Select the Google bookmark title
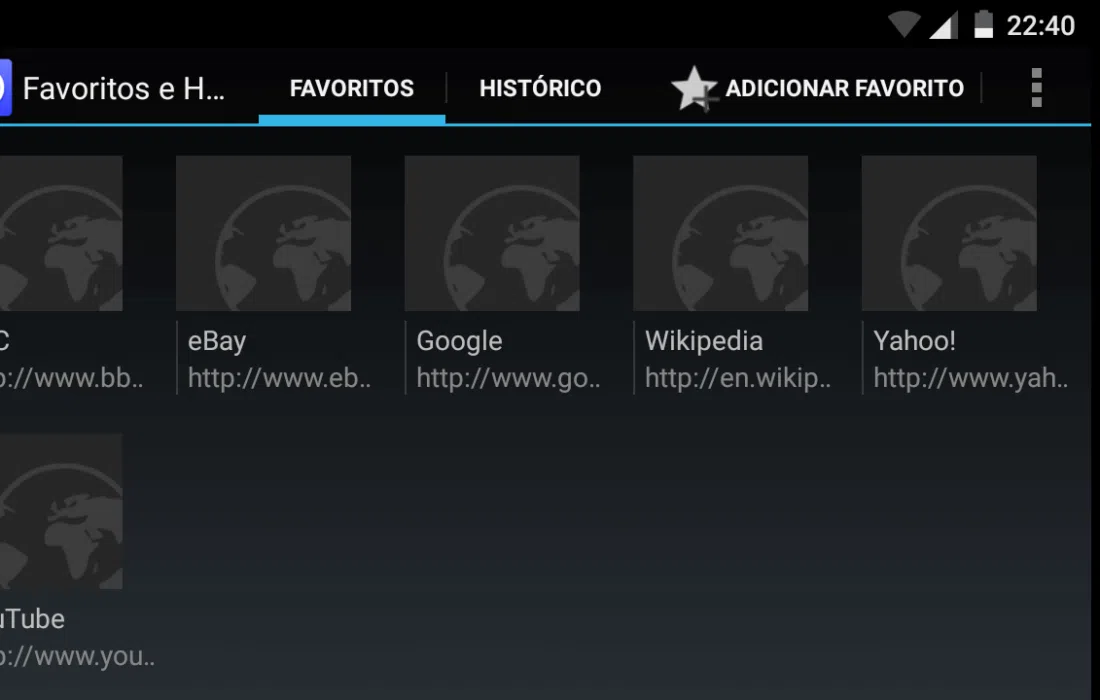Screen dimensions: 1100x700 (x=460, y=342)
